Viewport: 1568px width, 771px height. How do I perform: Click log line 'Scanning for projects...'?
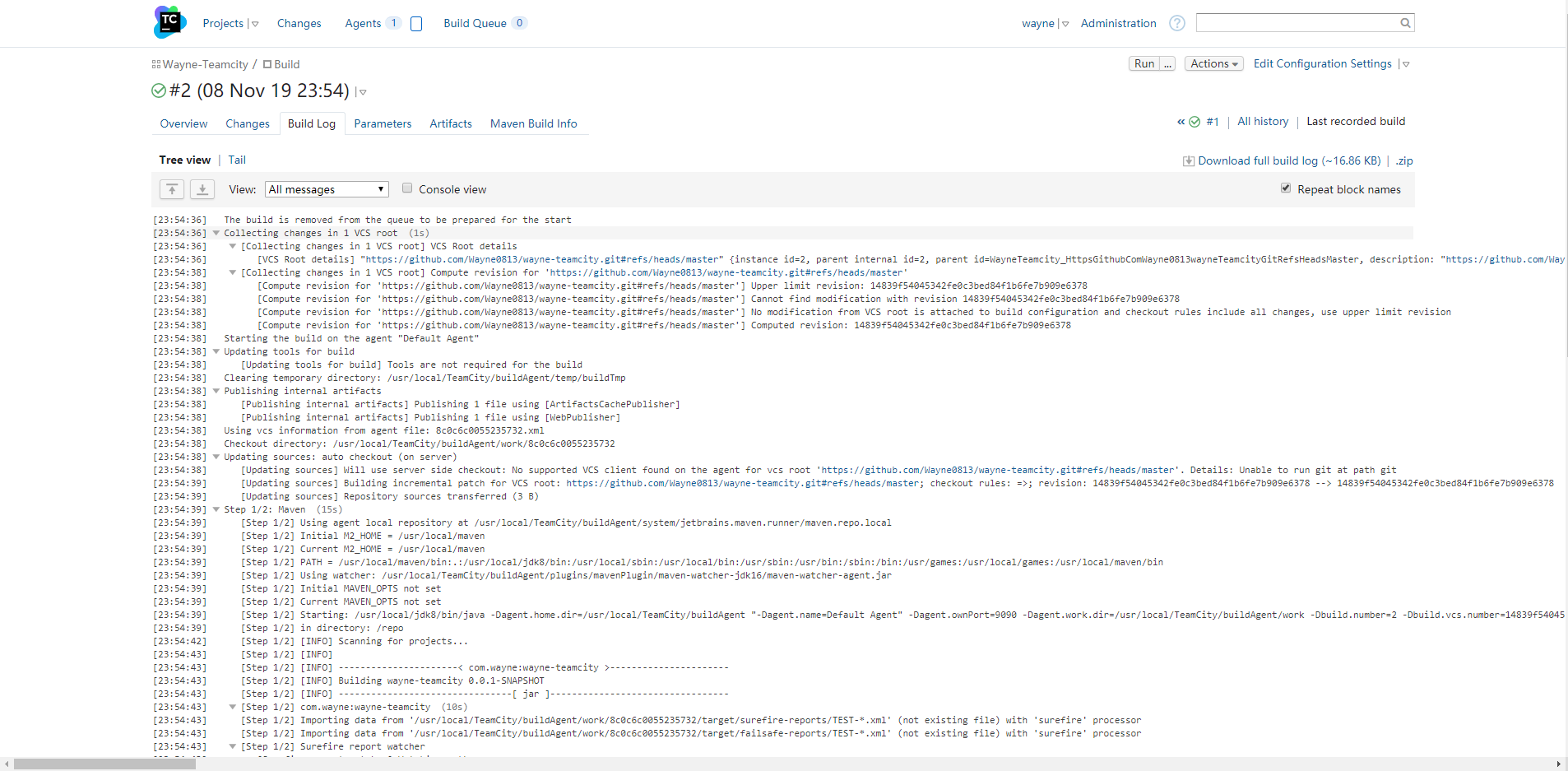pyautogui.click(x=355, y=641)
